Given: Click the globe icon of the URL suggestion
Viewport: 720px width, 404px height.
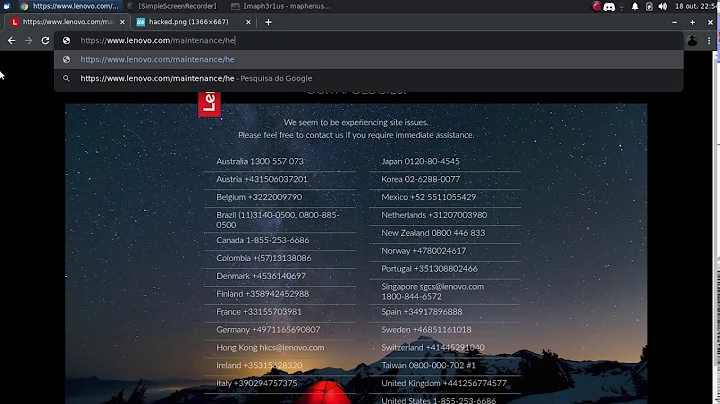Looking at the screenshot, I should point(67,59).
